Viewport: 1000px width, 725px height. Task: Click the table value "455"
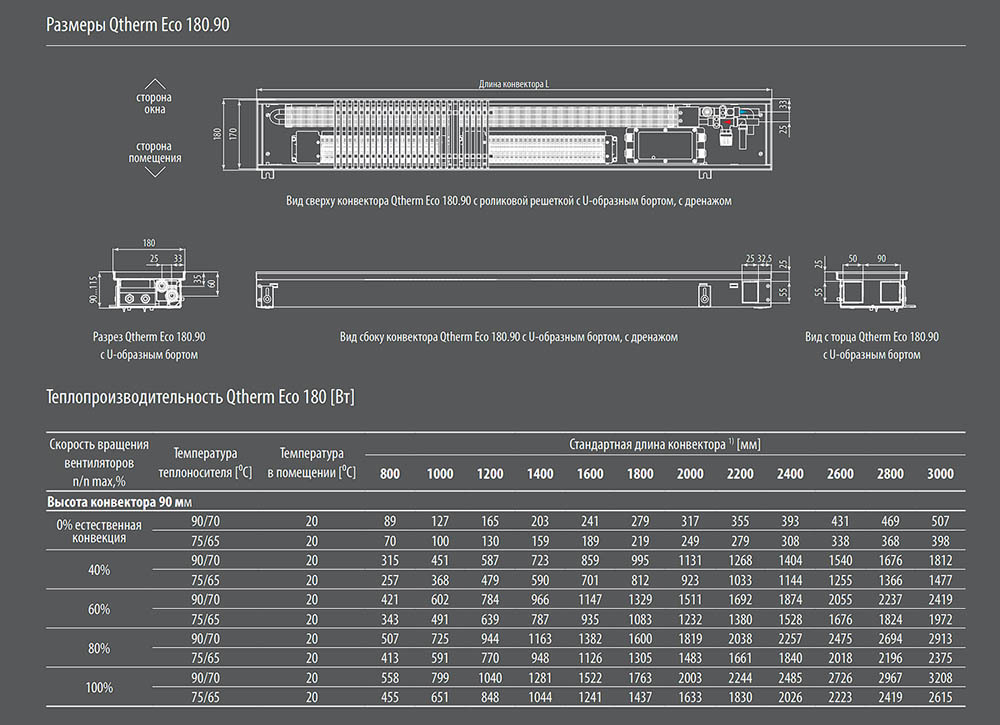(x=390, y=698)
